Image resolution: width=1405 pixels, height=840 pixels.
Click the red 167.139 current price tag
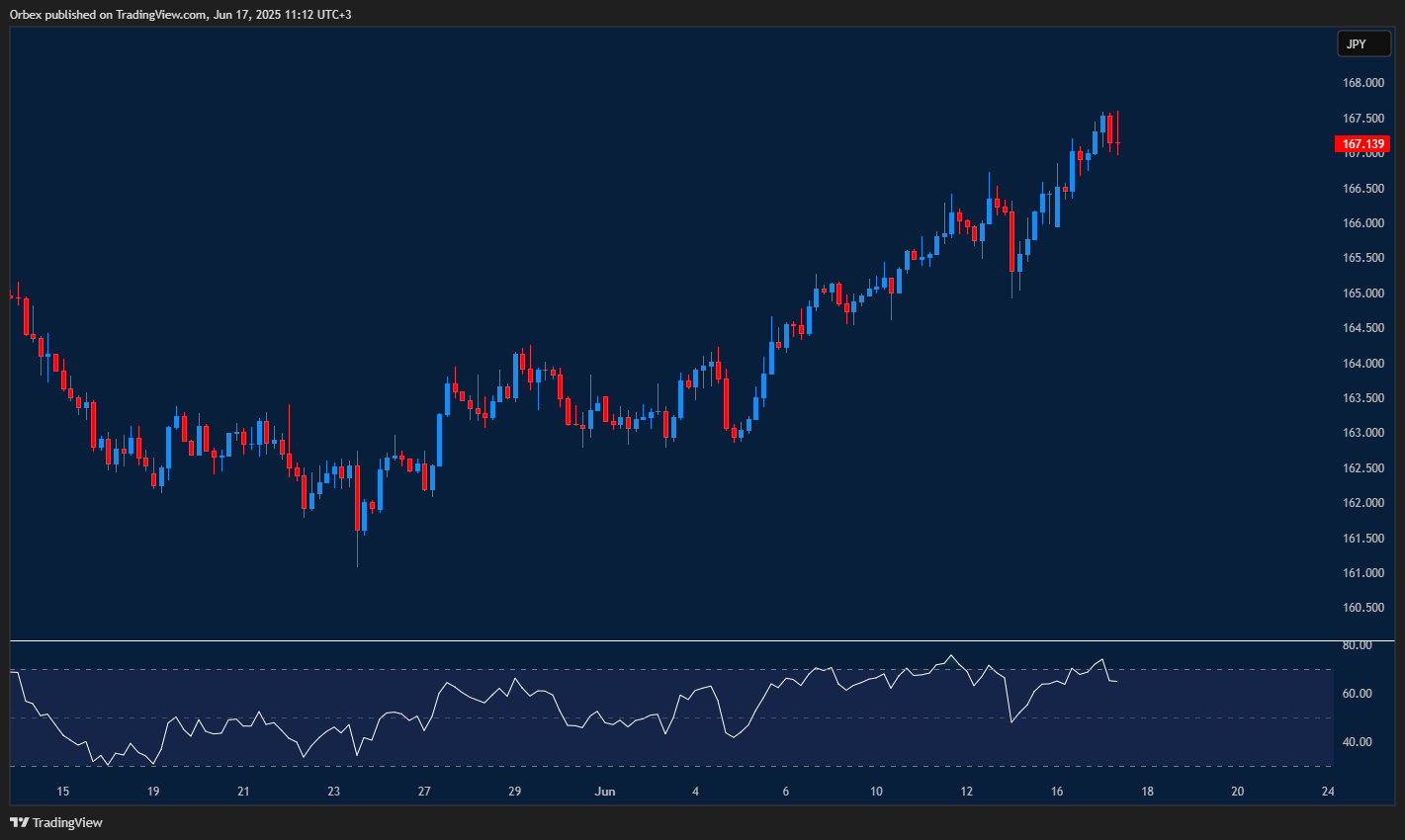coord(1362,144)
